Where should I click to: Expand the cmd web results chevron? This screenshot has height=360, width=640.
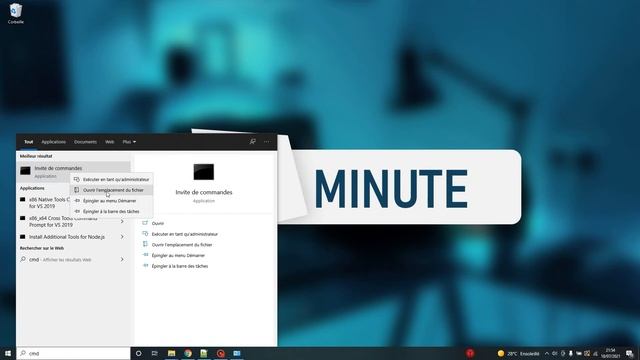pos(122,260)
